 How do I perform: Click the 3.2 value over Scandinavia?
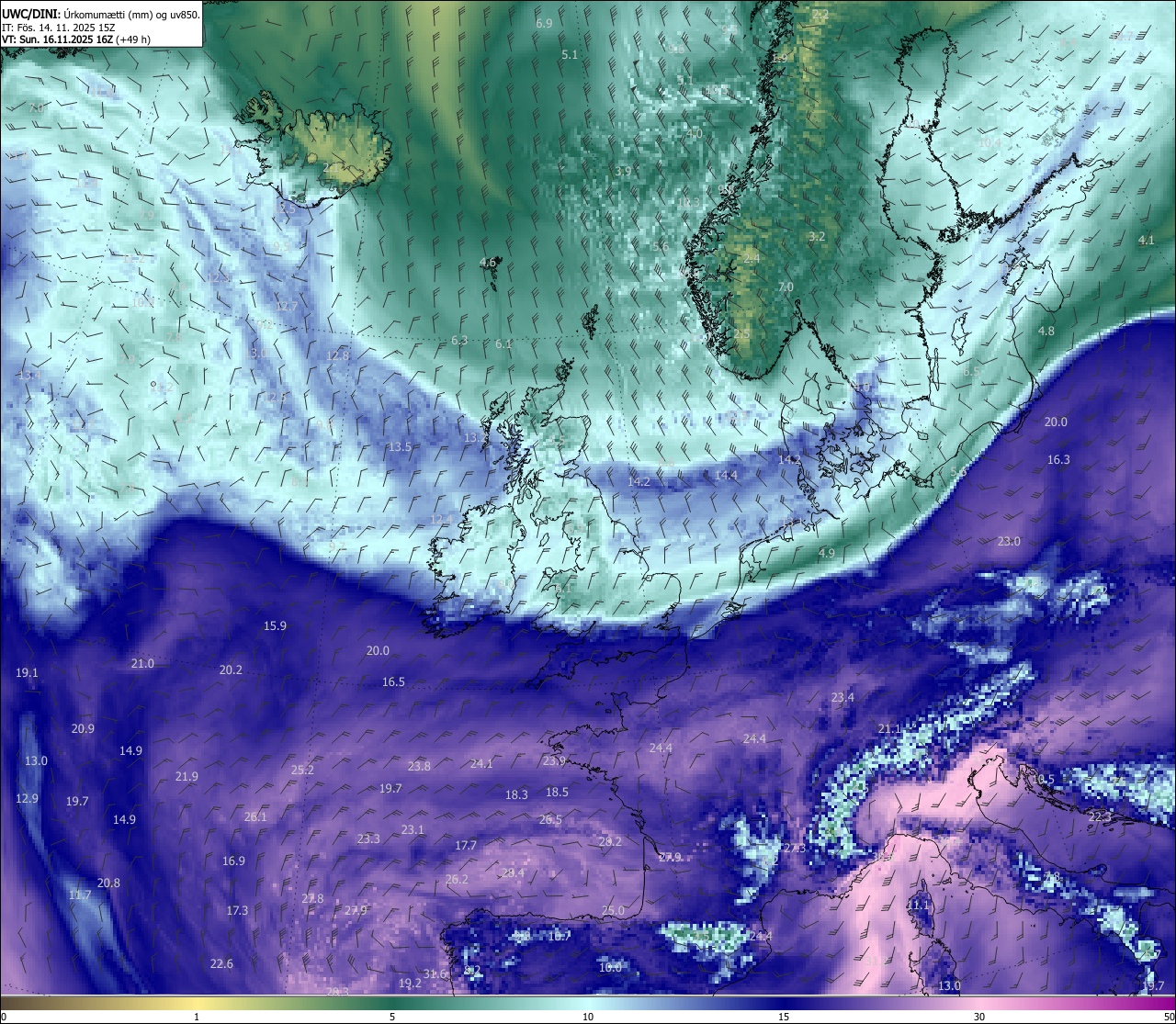pyautogui.click(x=817, y=237)
